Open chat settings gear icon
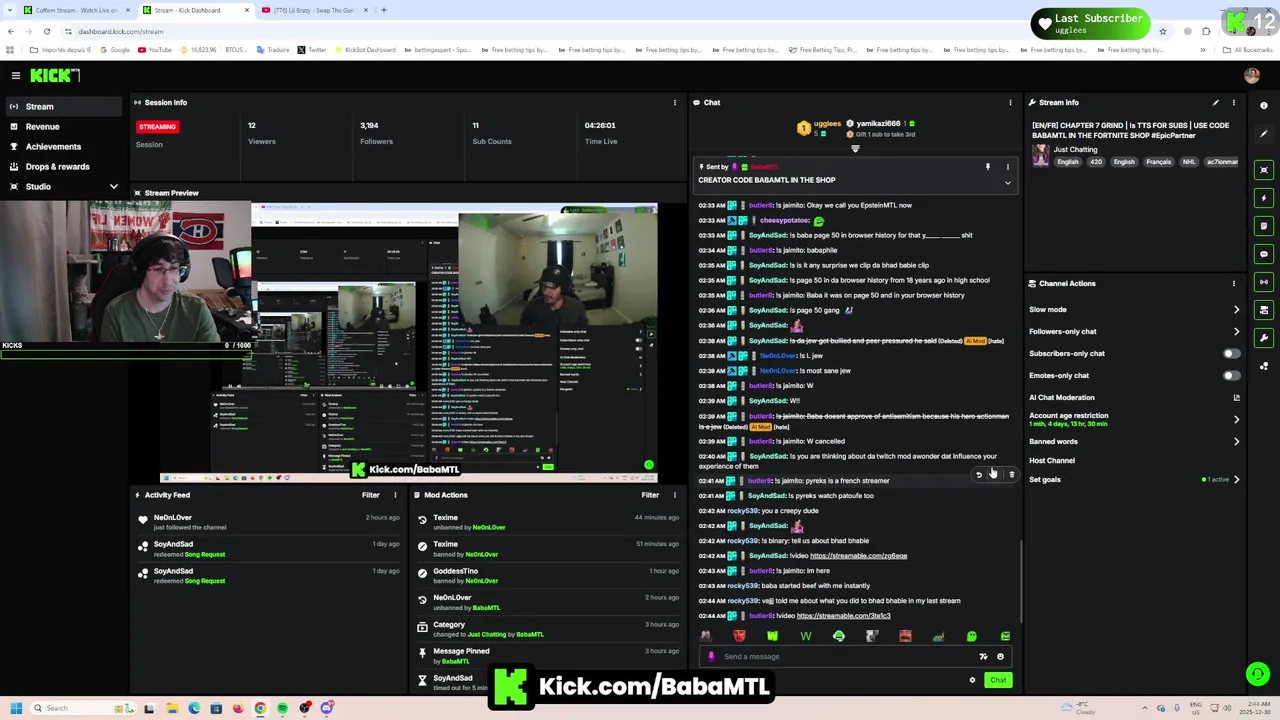The width and height of the screenshot is (1280, 720). click(x=972, y=680)
